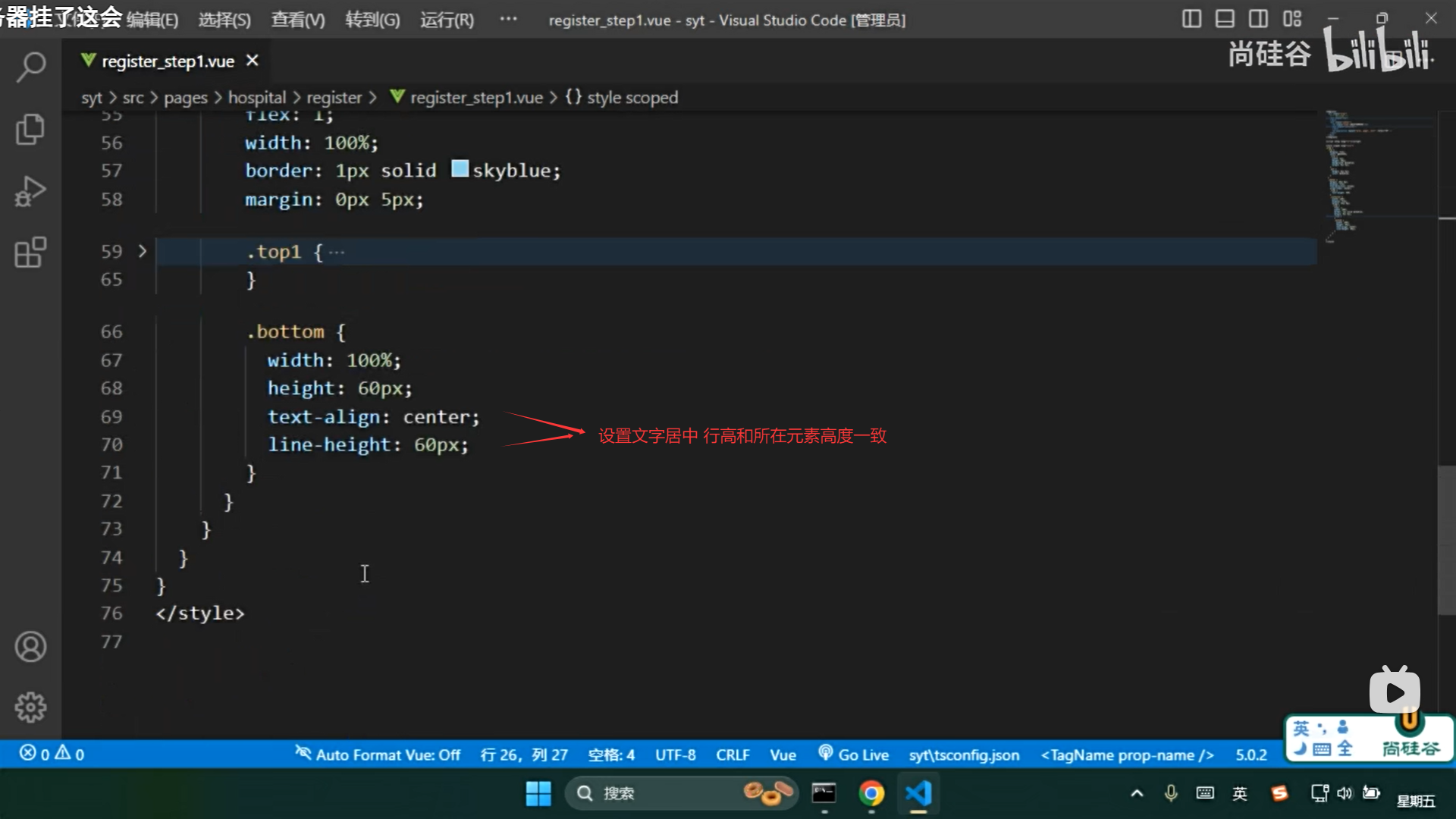Screen dimensions: 1456x819
Task: Click the Go Live status bar button
Action: point(854,755)
